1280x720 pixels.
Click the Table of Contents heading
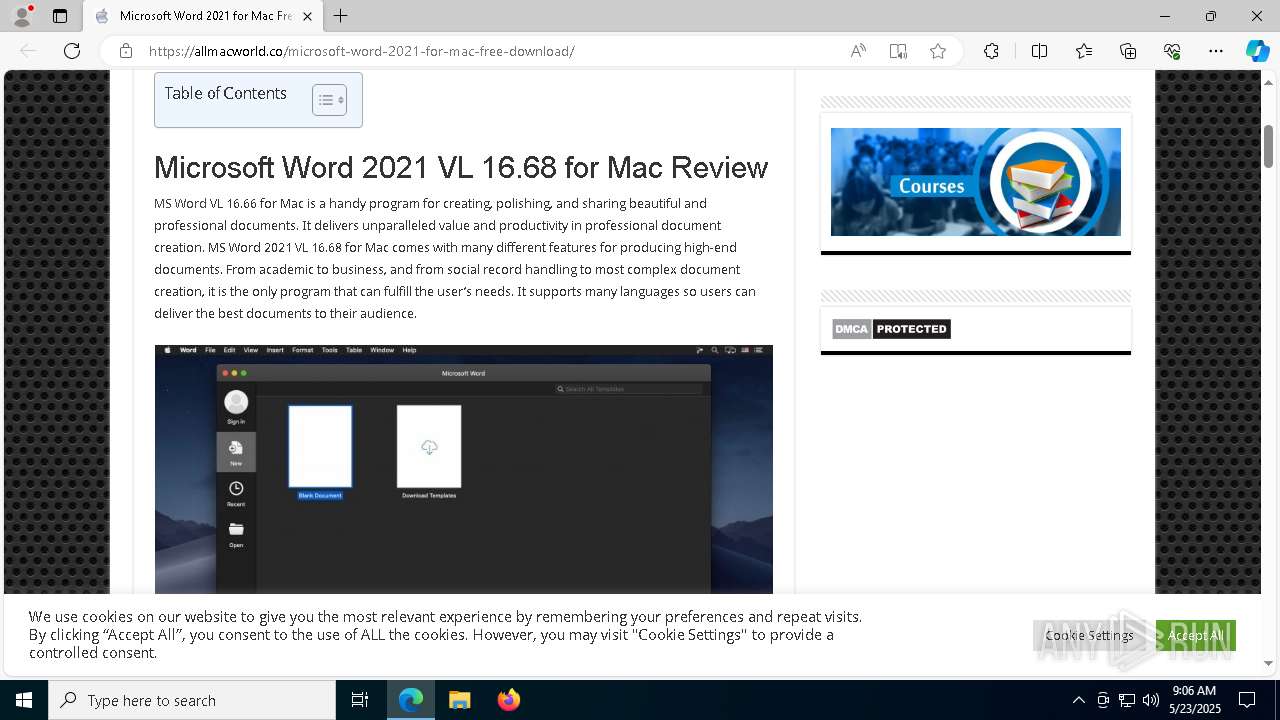pos(225,93)
